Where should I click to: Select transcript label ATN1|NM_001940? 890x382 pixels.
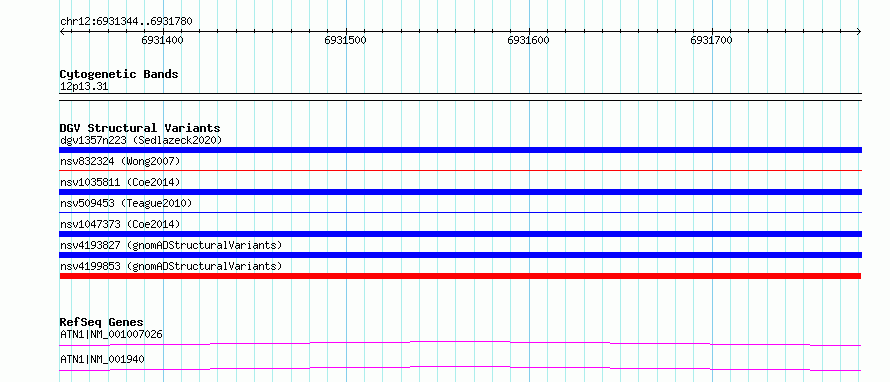[102, 359]
